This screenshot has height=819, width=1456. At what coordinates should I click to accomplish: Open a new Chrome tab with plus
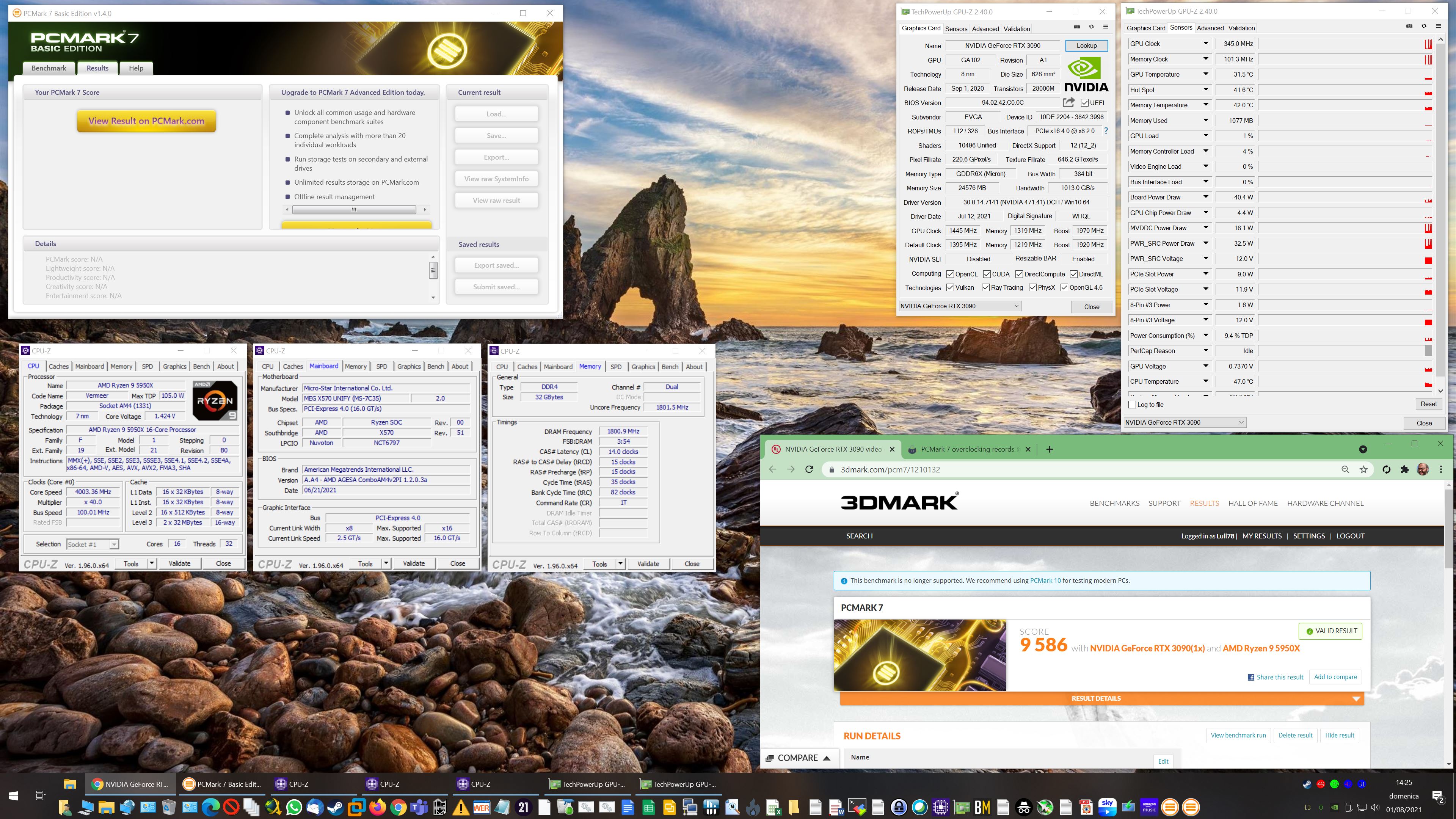click(1050, 449)
